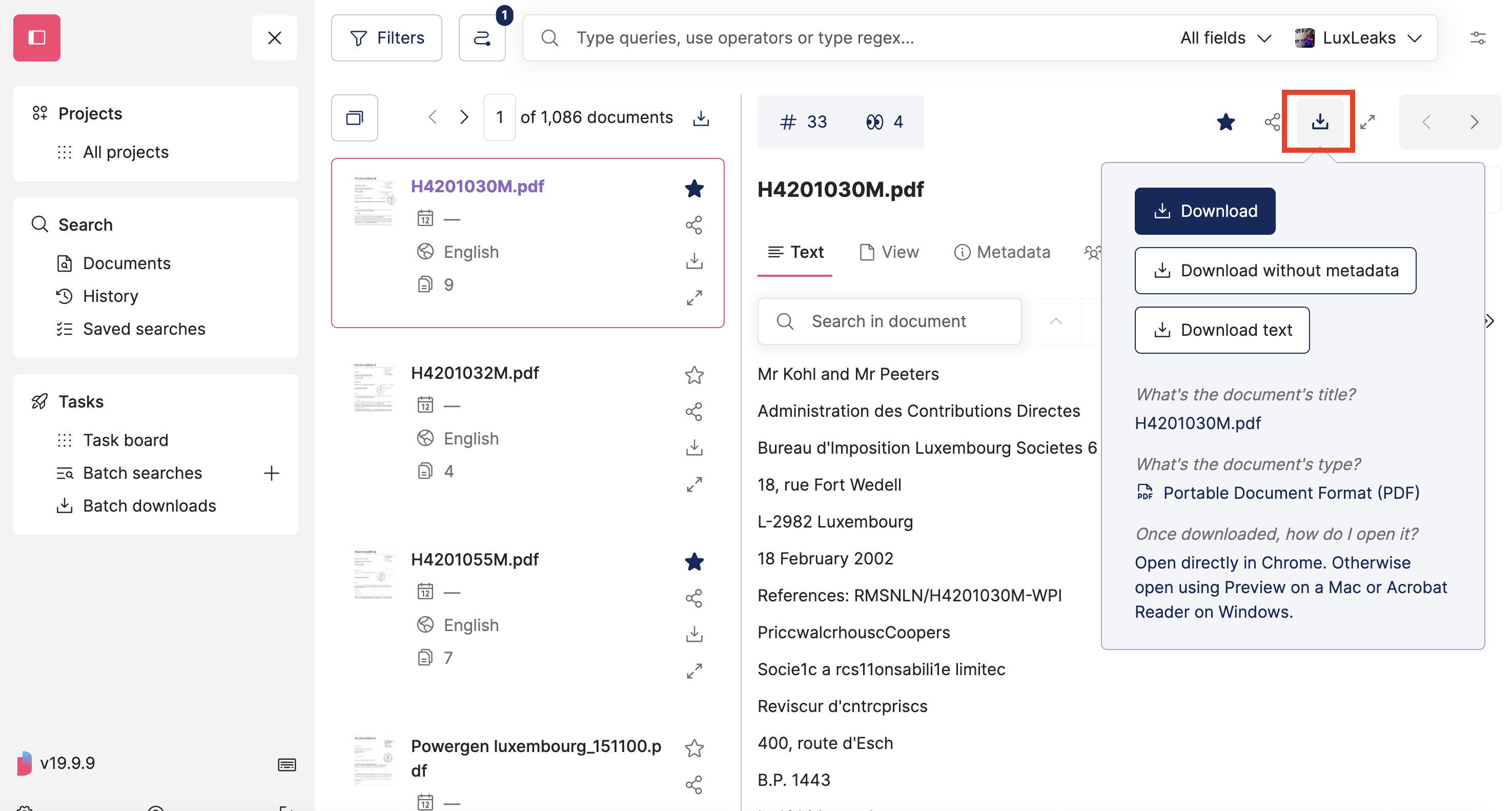Collapse the Search in document panel chevron
Screen dimensions: 1512x811
coord(1055,321)
